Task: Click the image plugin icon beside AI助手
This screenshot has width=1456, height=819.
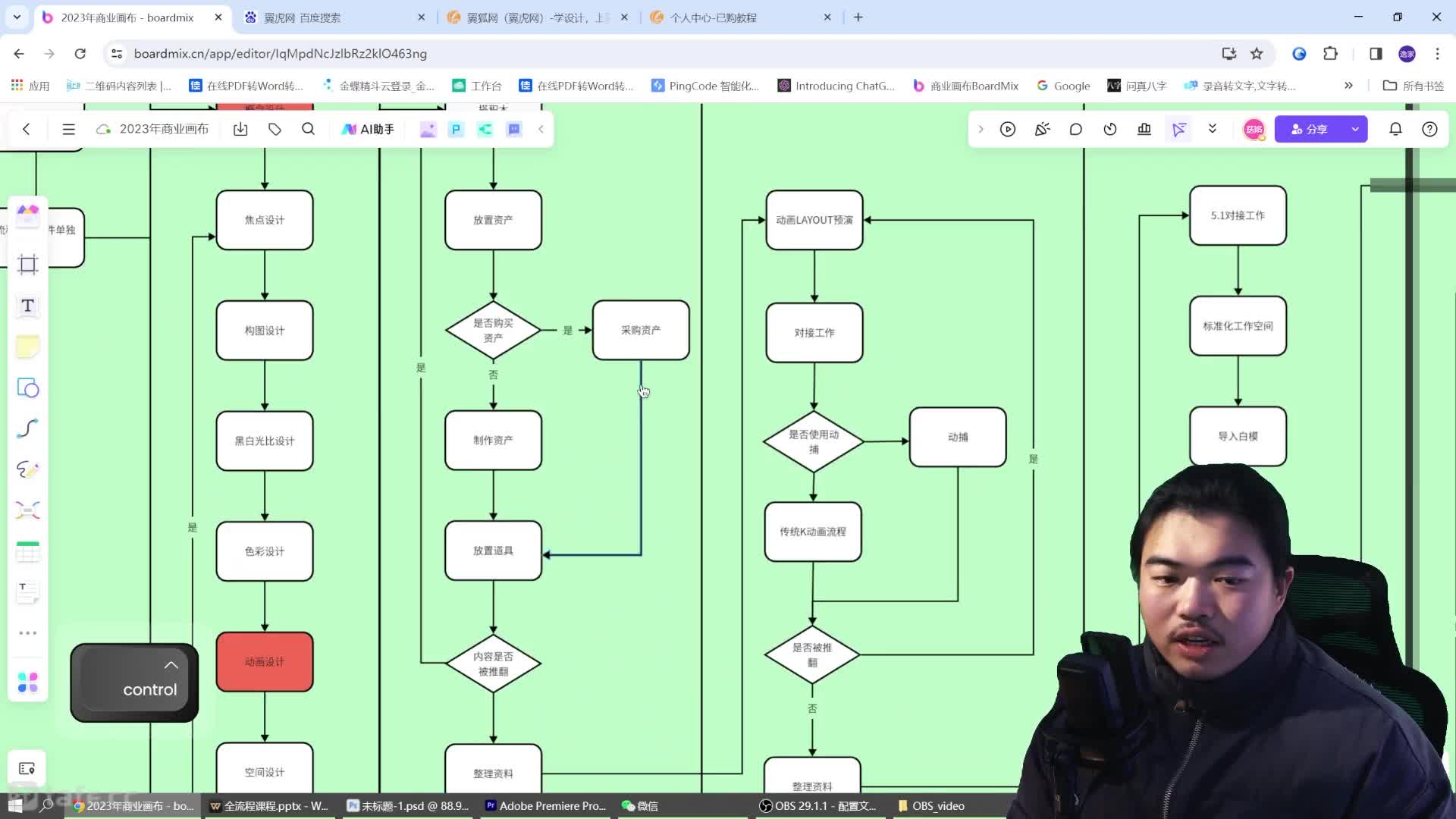Action: (428, 129)
